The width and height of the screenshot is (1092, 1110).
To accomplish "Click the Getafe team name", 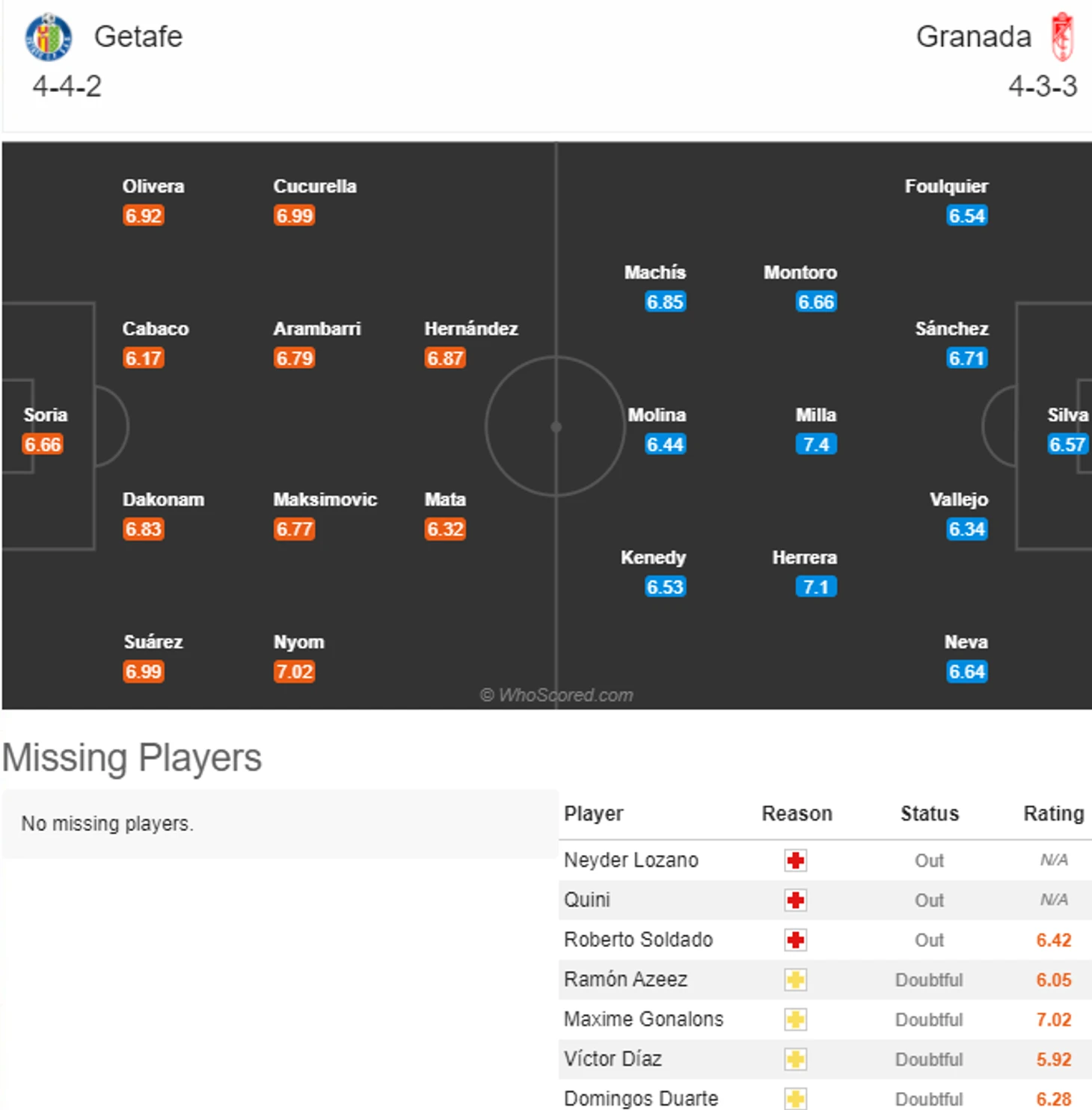I will coord(138,37).
